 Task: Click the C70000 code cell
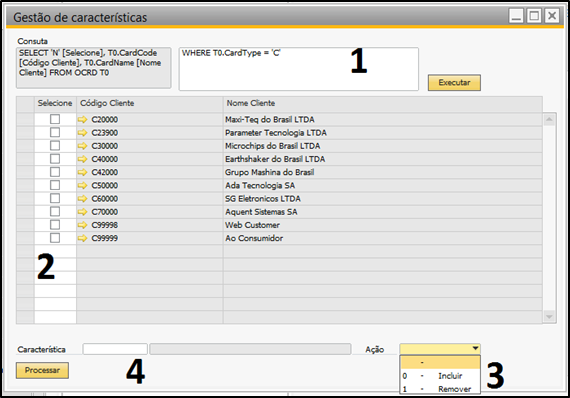pyautogui.click(x=149, y=212)
